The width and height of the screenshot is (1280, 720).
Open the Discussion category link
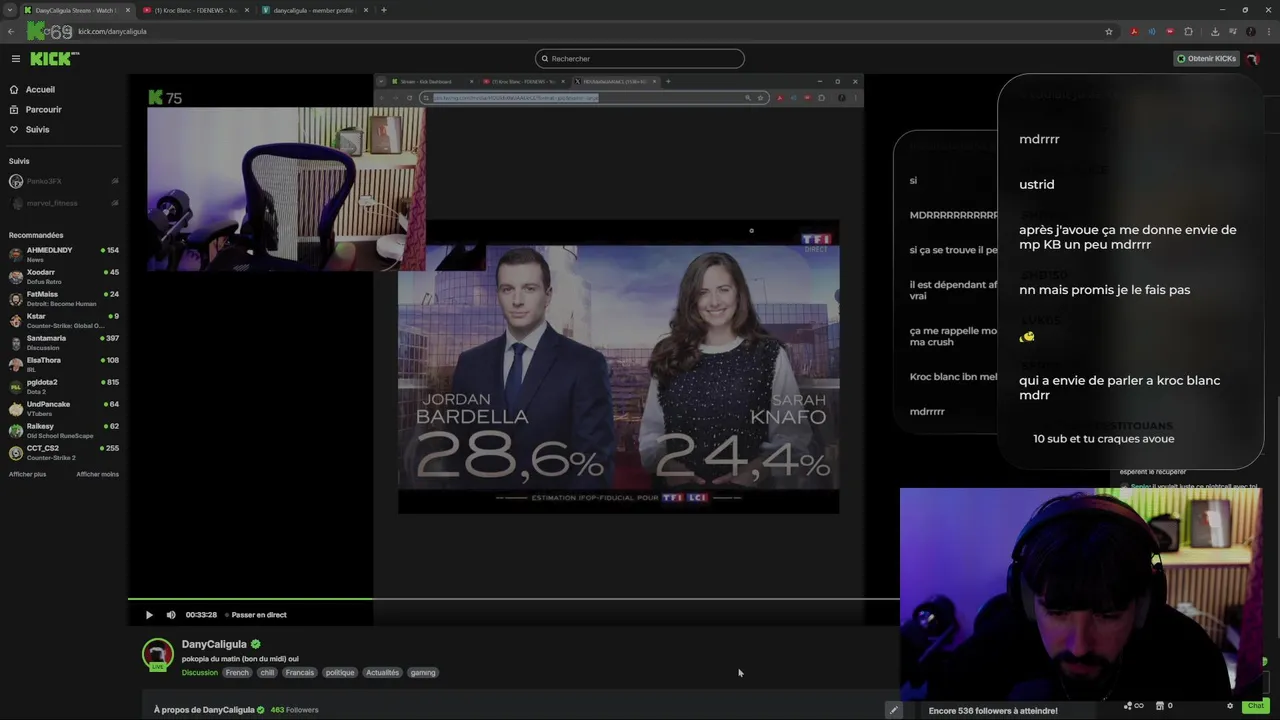(200, 673)
